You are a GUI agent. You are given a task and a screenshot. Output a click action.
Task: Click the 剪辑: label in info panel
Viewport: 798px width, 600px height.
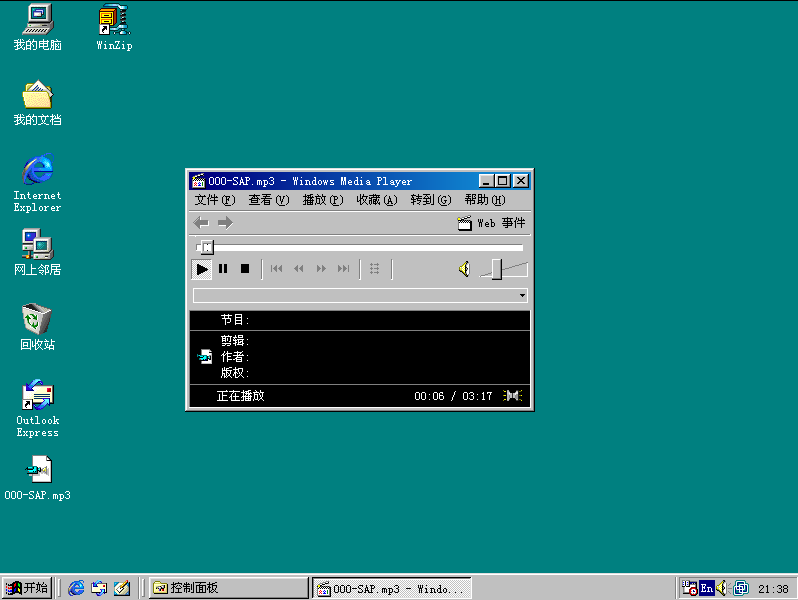coord(235,340)
